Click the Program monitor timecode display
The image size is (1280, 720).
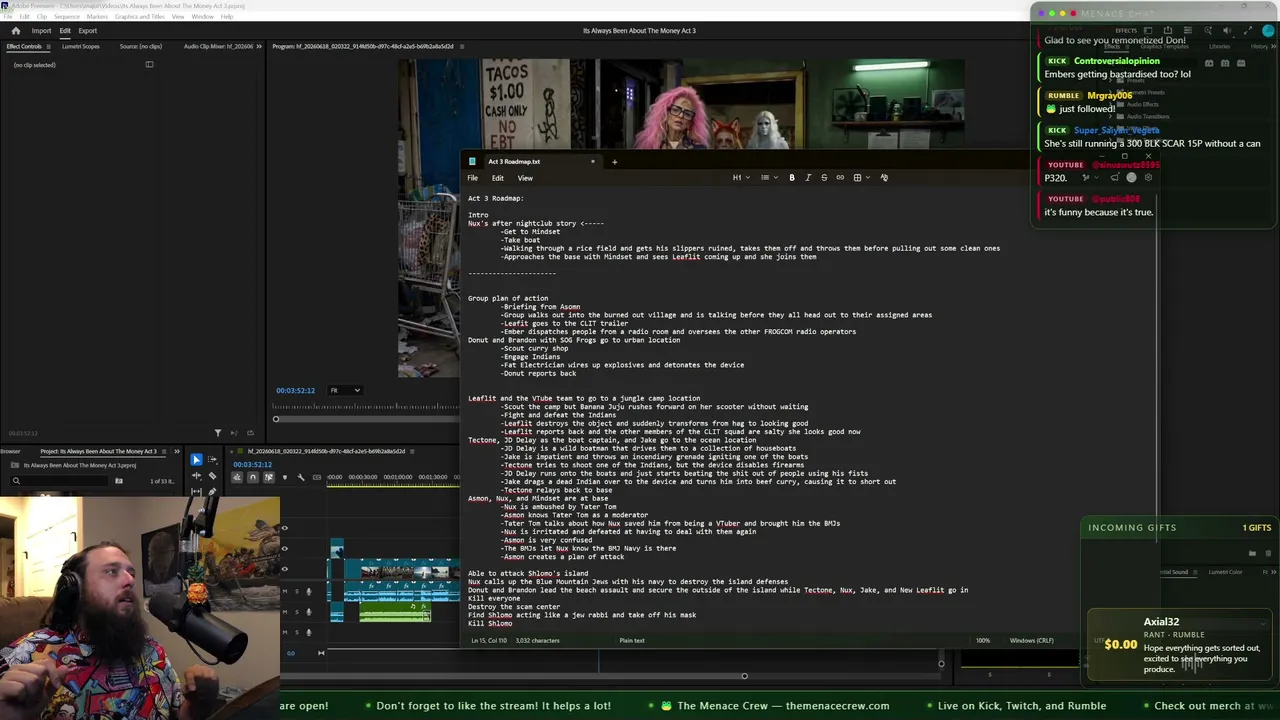[x=295, y=390]
